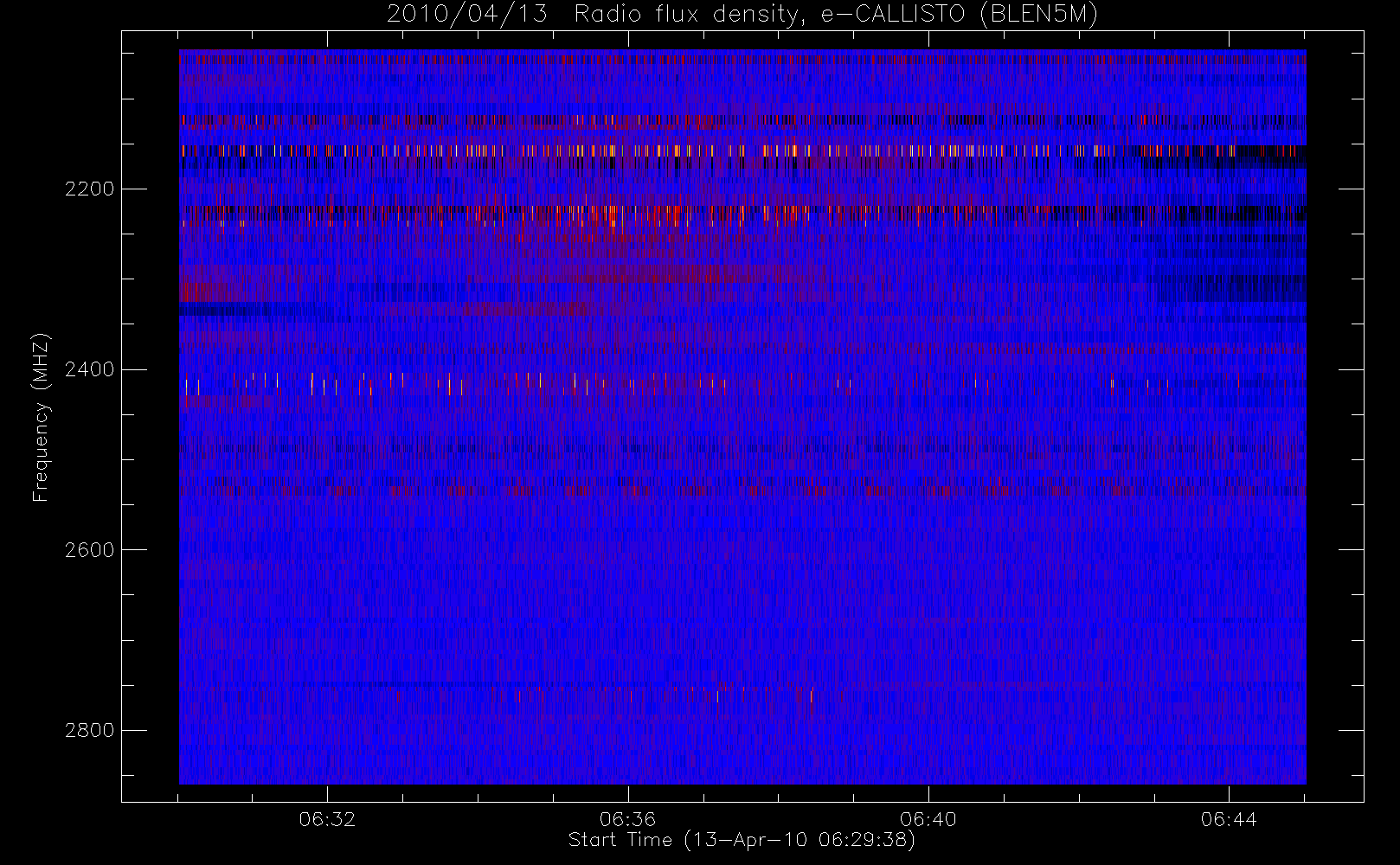Viewport: 1400px width, 865px height.
Task: Click the "06:32" time tick label
Action: point(327,819)
